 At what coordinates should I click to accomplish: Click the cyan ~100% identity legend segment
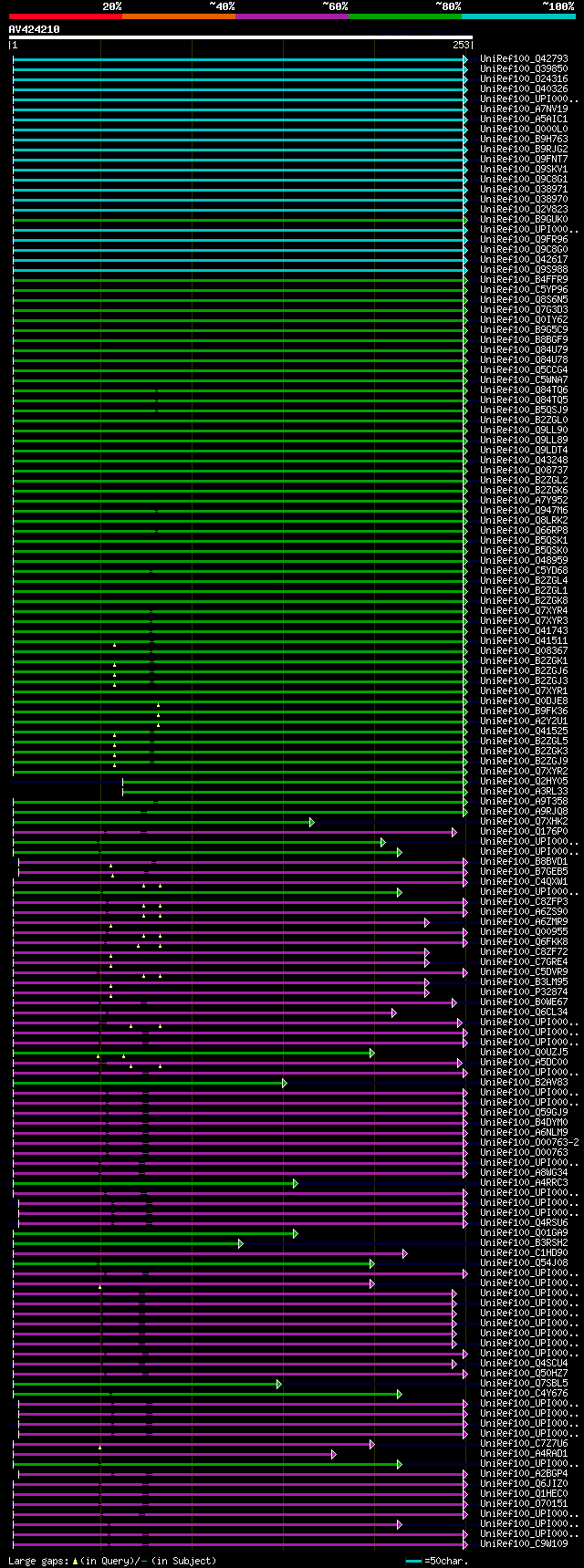click(518, 16)
